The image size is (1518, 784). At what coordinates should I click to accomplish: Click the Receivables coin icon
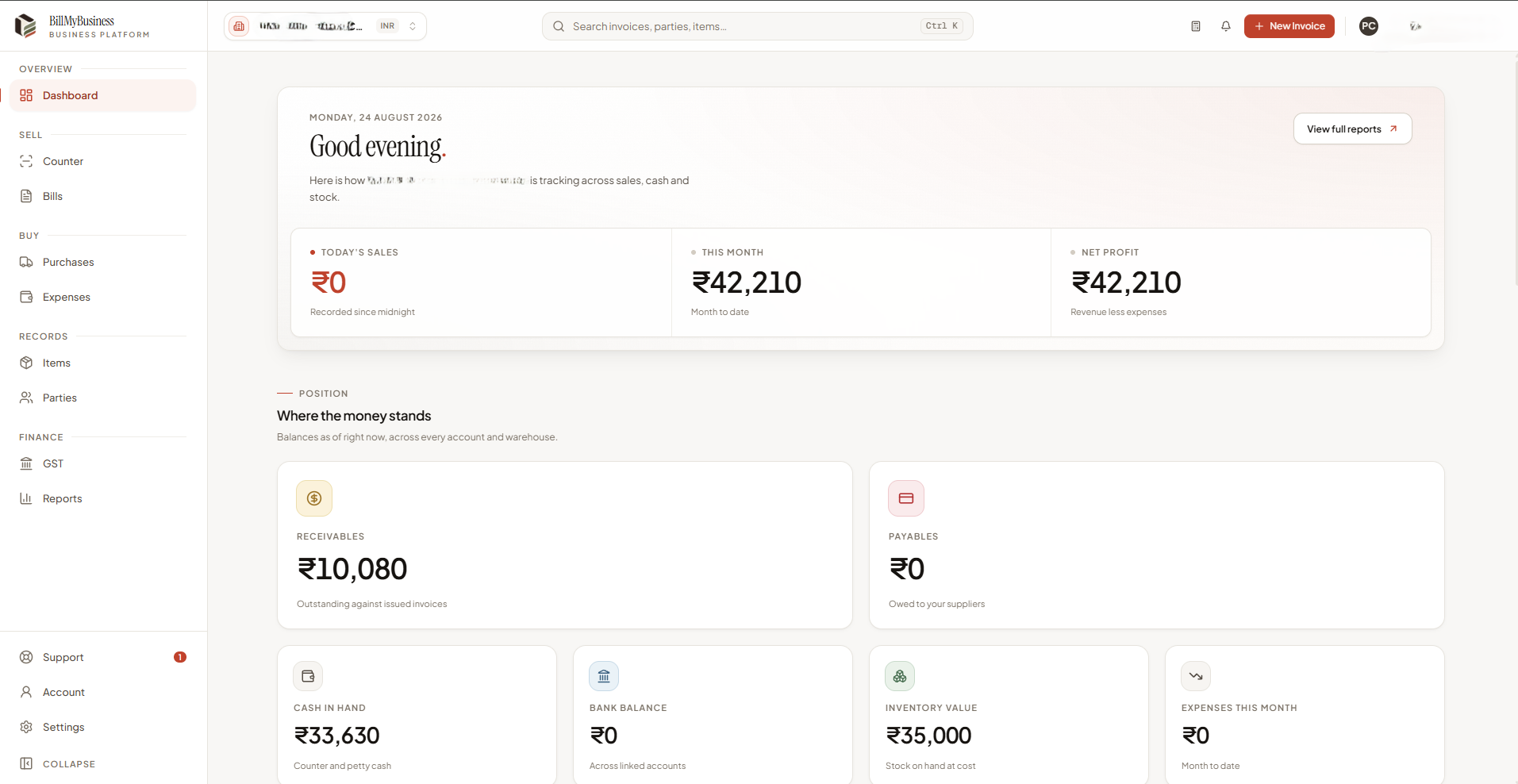coord(314,498)
